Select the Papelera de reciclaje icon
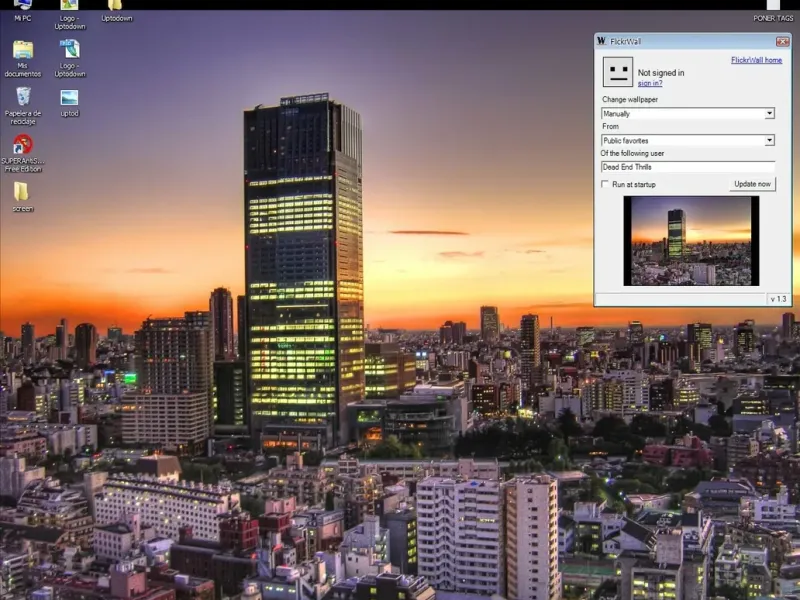Image resolution: width=800 pixels, height=600 pixels. click(22, 97)
